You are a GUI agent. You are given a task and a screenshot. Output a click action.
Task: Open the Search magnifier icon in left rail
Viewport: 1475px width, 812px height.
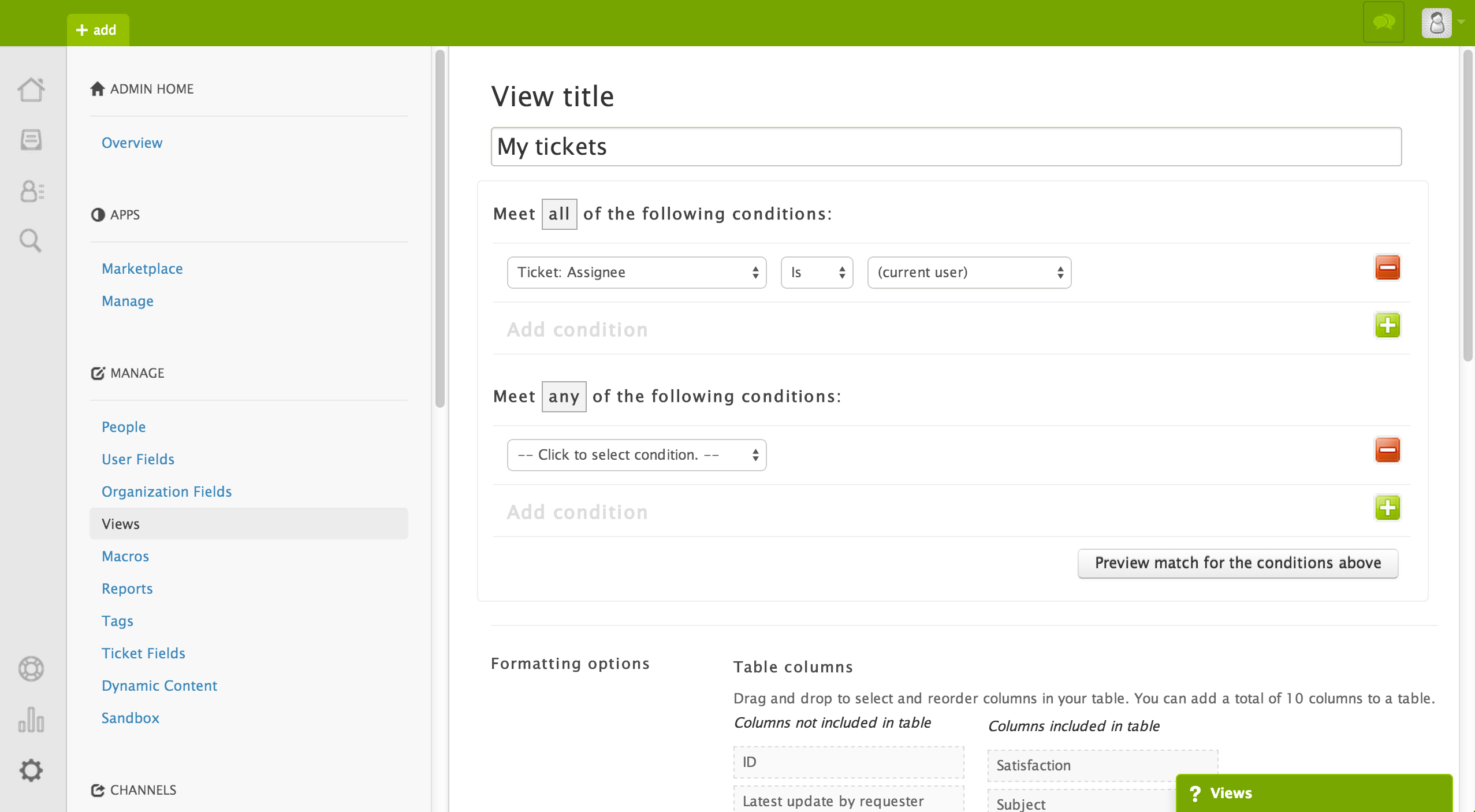coord(31,241)
